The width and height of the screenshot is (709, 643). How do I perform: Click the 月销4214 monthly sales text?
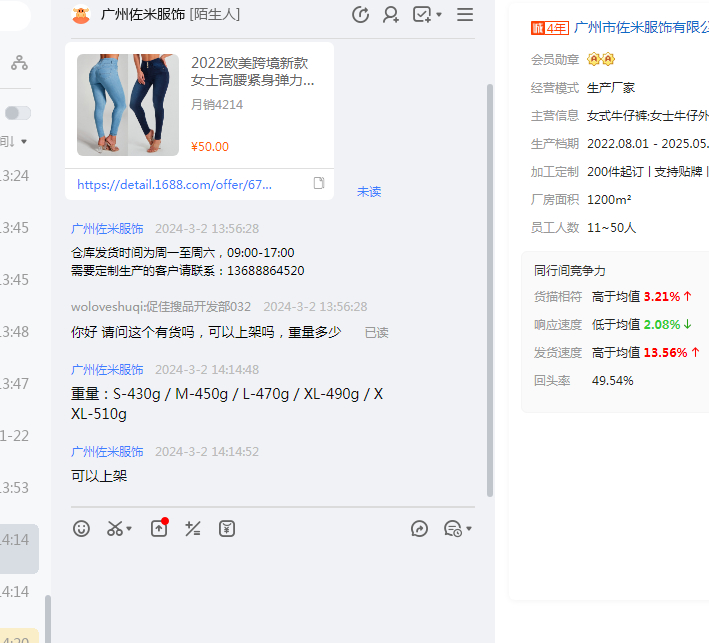click(217, 105)
